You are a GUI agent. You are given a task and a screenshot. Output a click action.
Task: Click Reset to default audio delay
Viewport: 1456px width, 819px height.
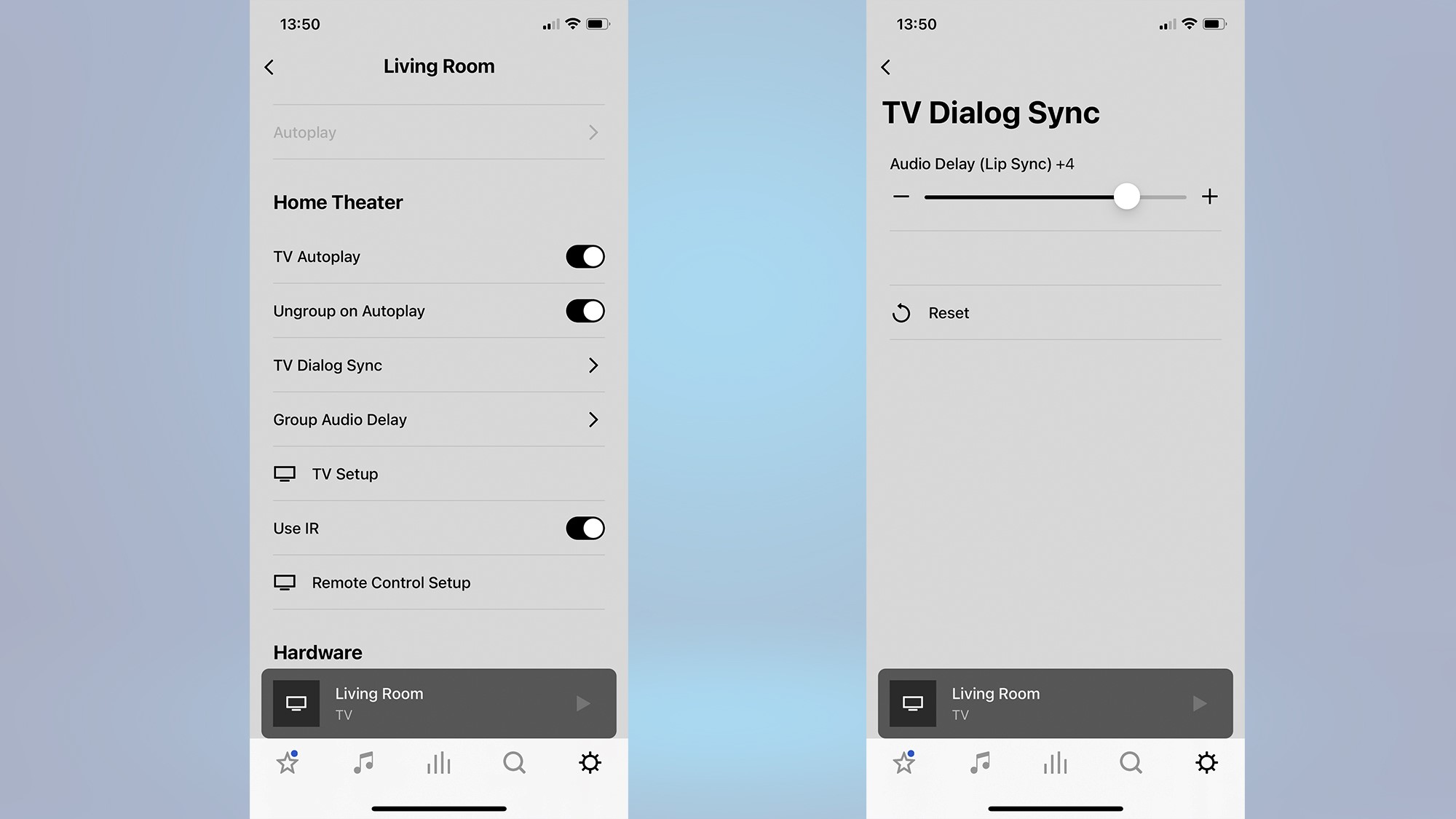[947, 313]
